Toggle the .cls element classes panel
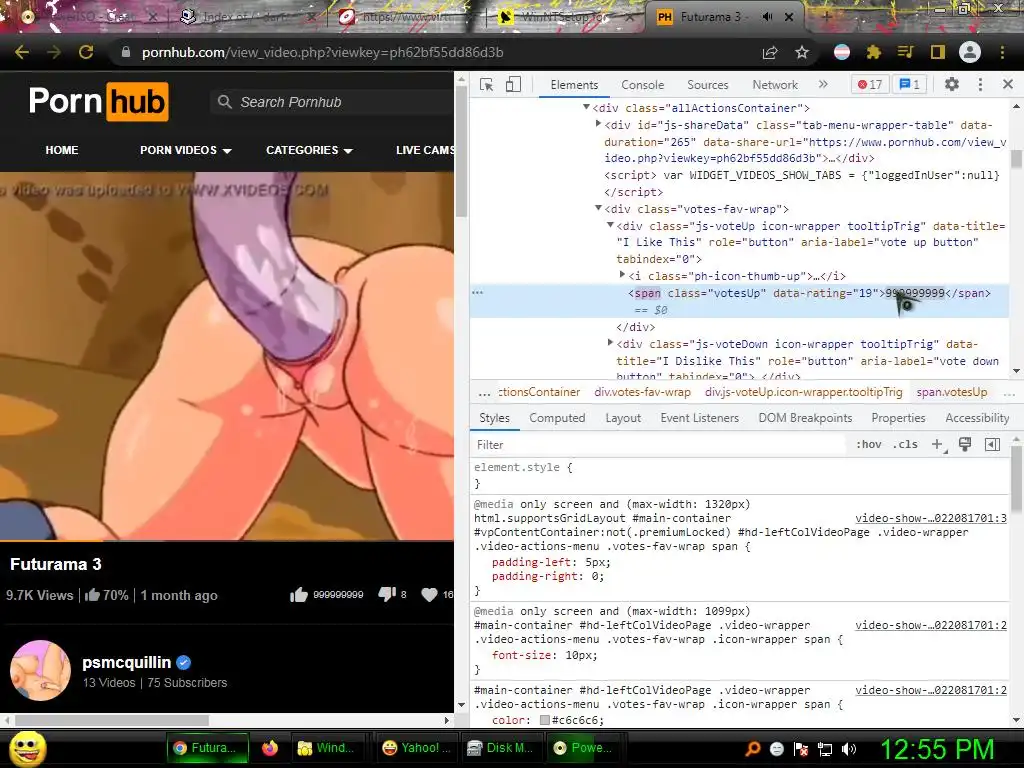The image size is (1024, 768). pos(905,445)
